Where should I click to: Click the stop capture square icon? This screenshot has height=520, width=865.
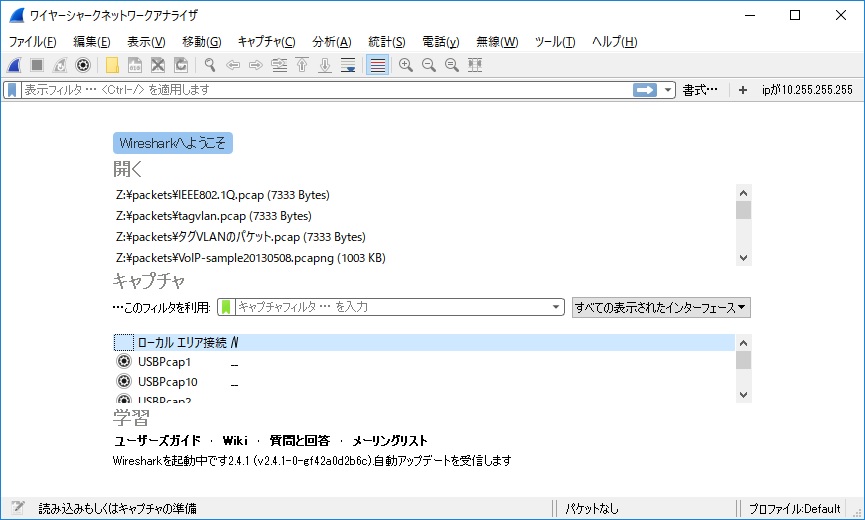[x=37, y=65]
